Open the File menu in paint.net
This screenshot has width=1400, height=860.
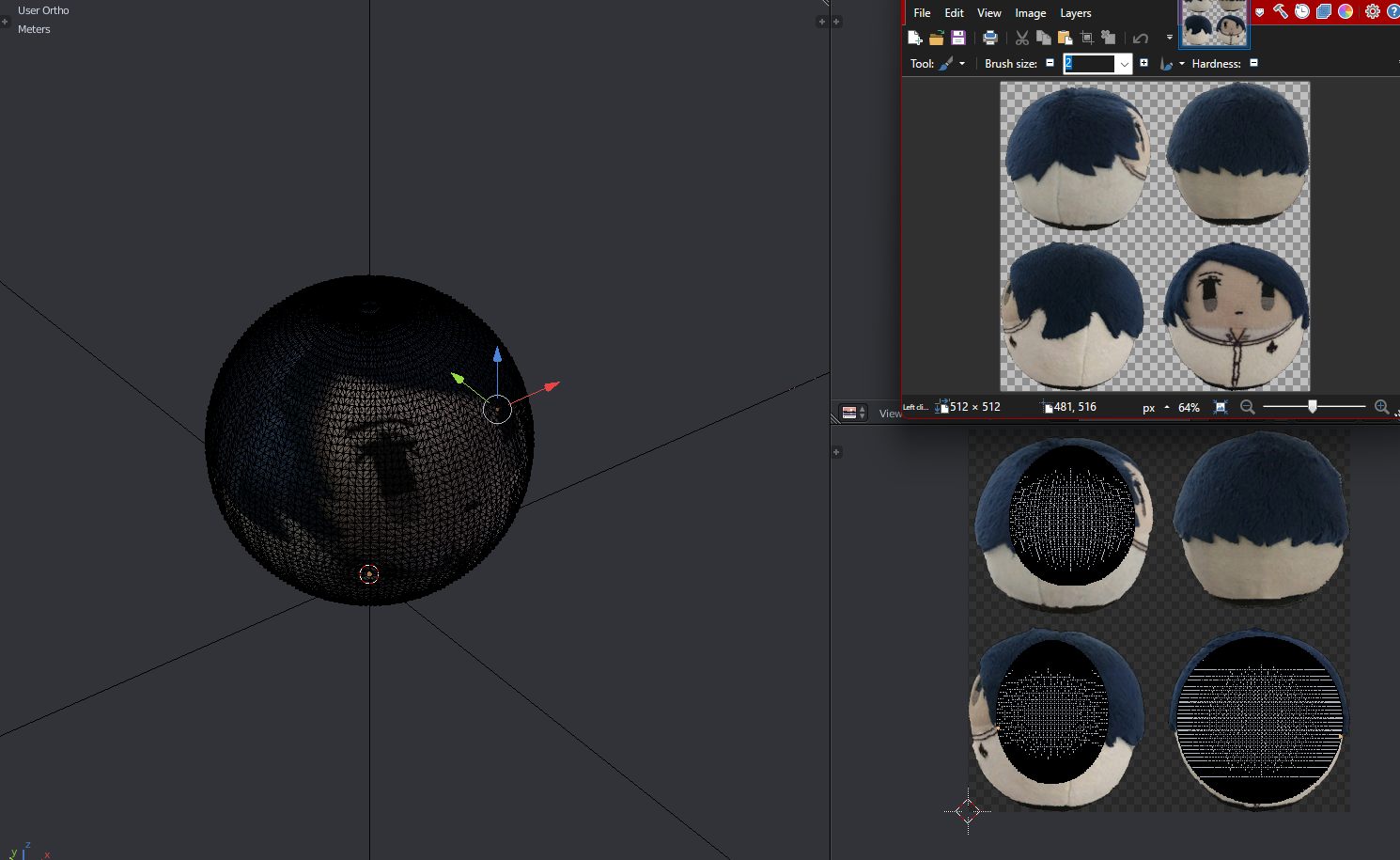[x=922, y=13]
